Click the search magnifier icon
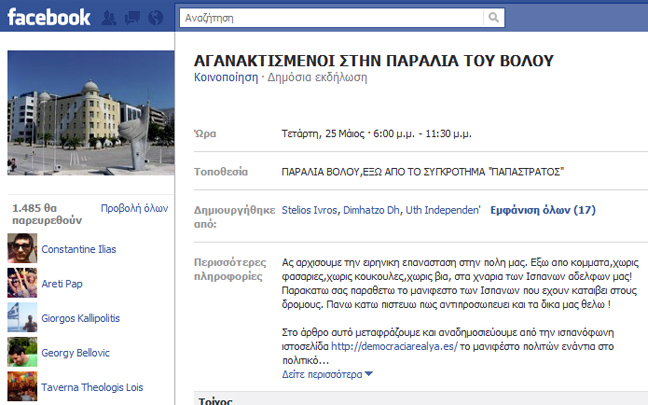Image resolution: width=648 pixels, height=405 pixels. (494, 18)
